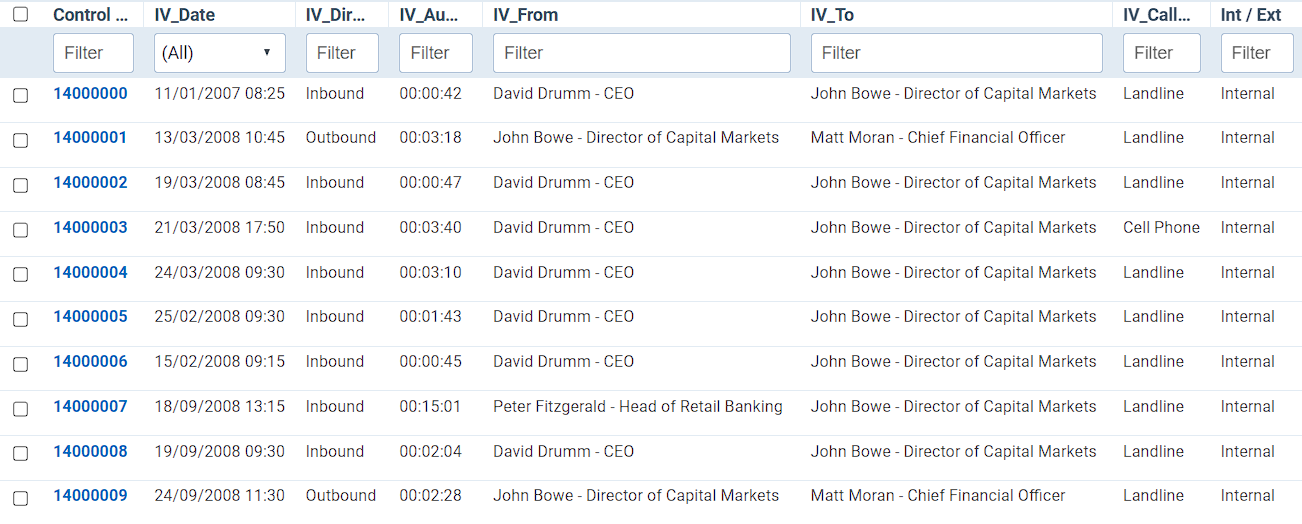Click the IV_Call type filter field

pos(1161,53)
